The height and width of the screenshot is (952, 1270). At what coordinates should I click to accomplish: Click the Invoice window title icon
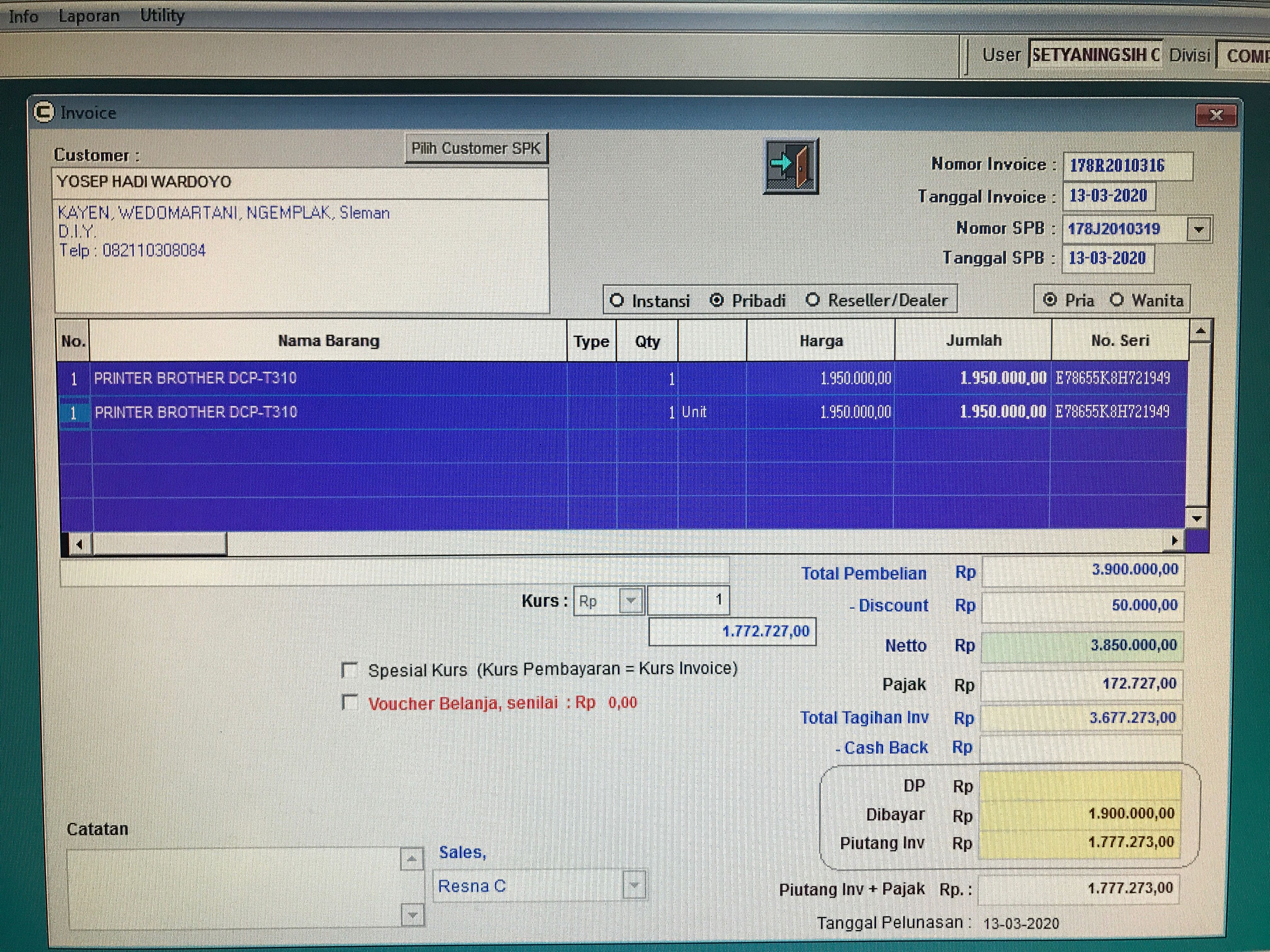[44, 112]
